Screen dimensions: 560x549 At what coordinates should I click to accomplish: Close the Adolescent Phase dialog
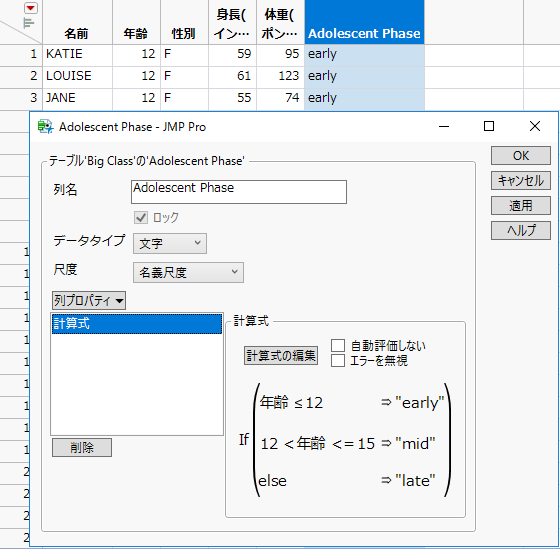tap(535, 126)
